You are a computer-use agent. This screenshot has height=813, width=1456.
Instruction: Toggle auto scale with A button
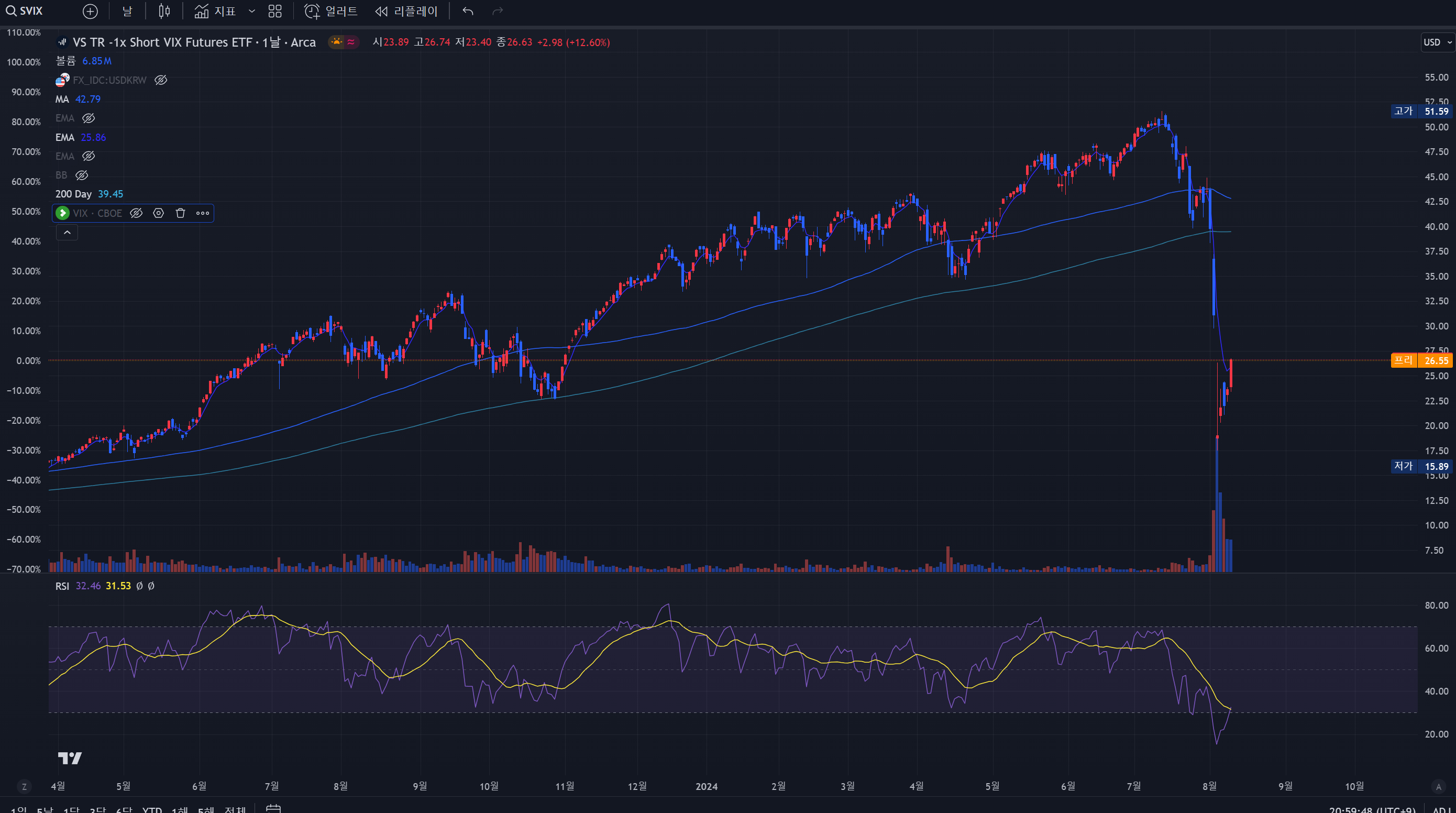[1439, 786]
